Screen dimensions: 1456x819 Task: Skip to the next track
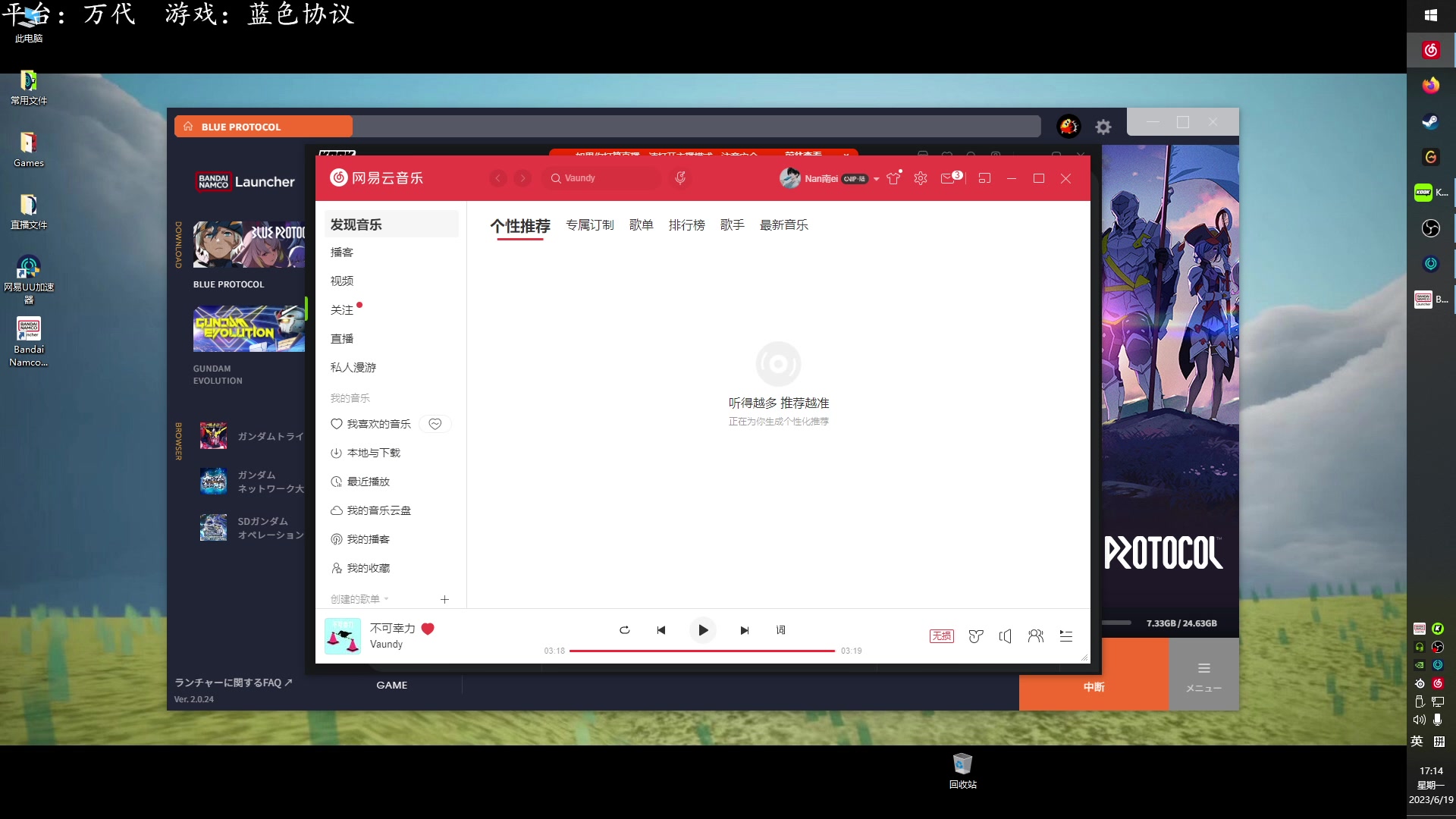(x=745, y=630)
